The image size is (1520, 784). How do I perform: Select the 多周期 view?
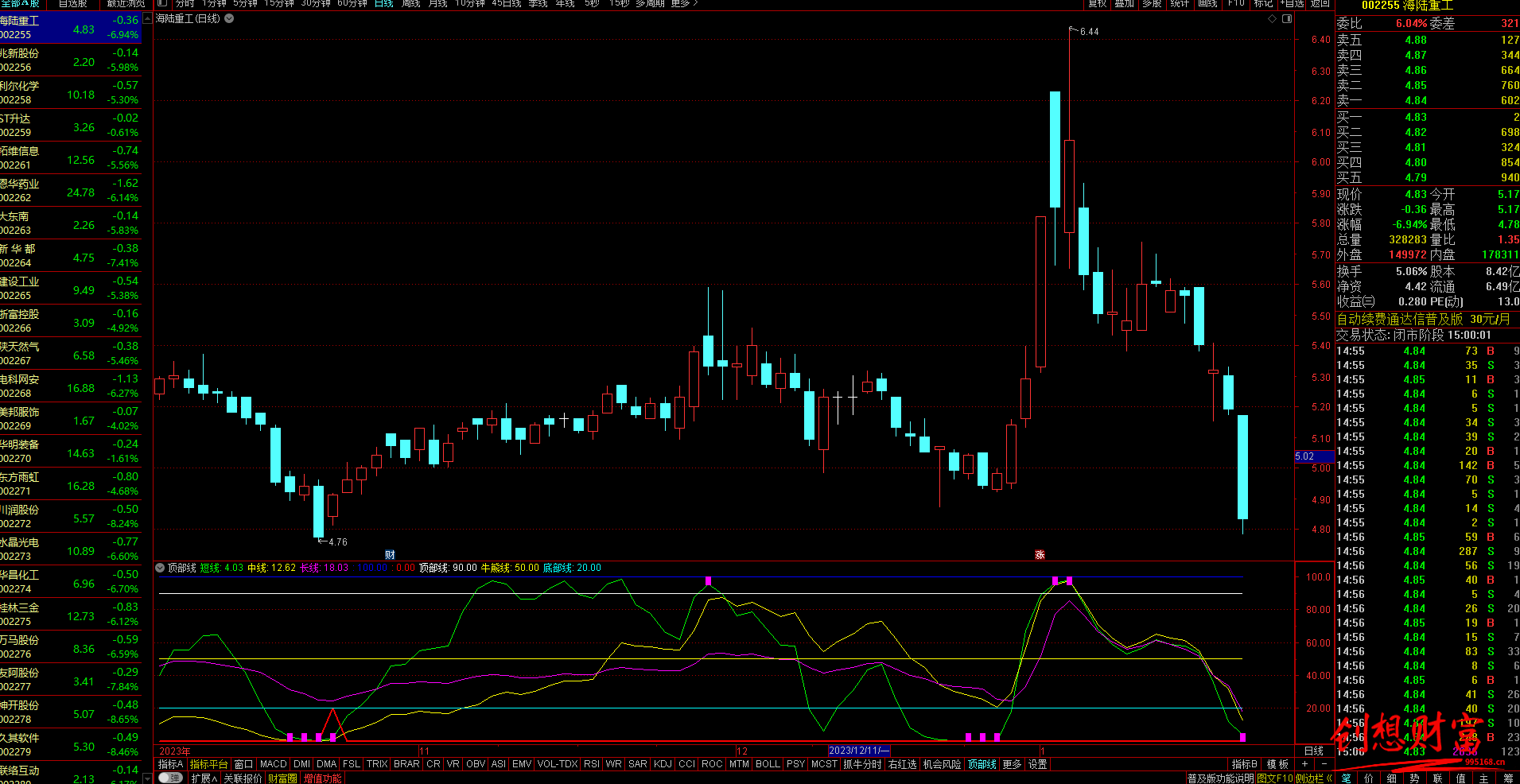tap(650, 3)
